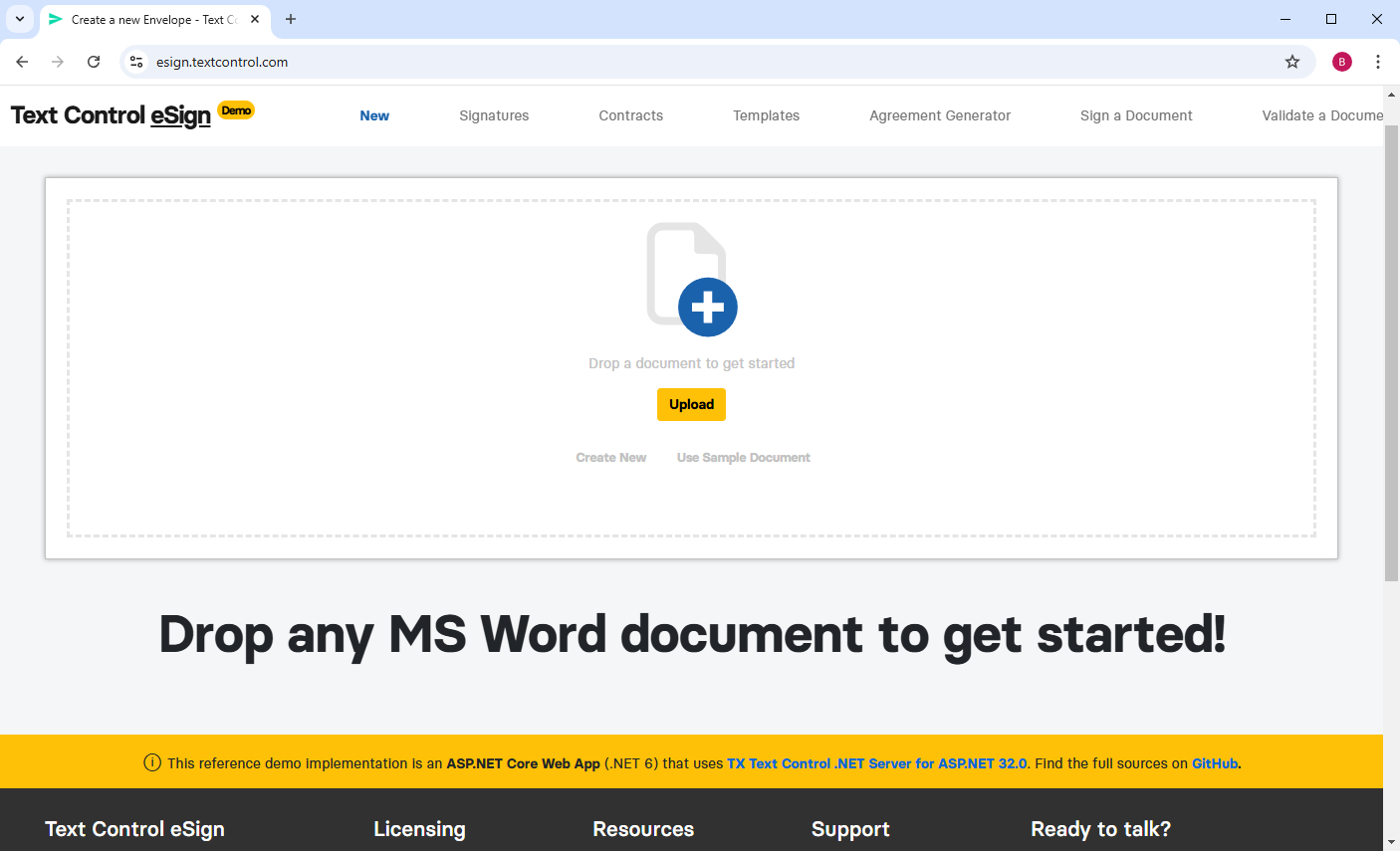
Task: Open the Templates page
Action: click(x=766, y=115)
